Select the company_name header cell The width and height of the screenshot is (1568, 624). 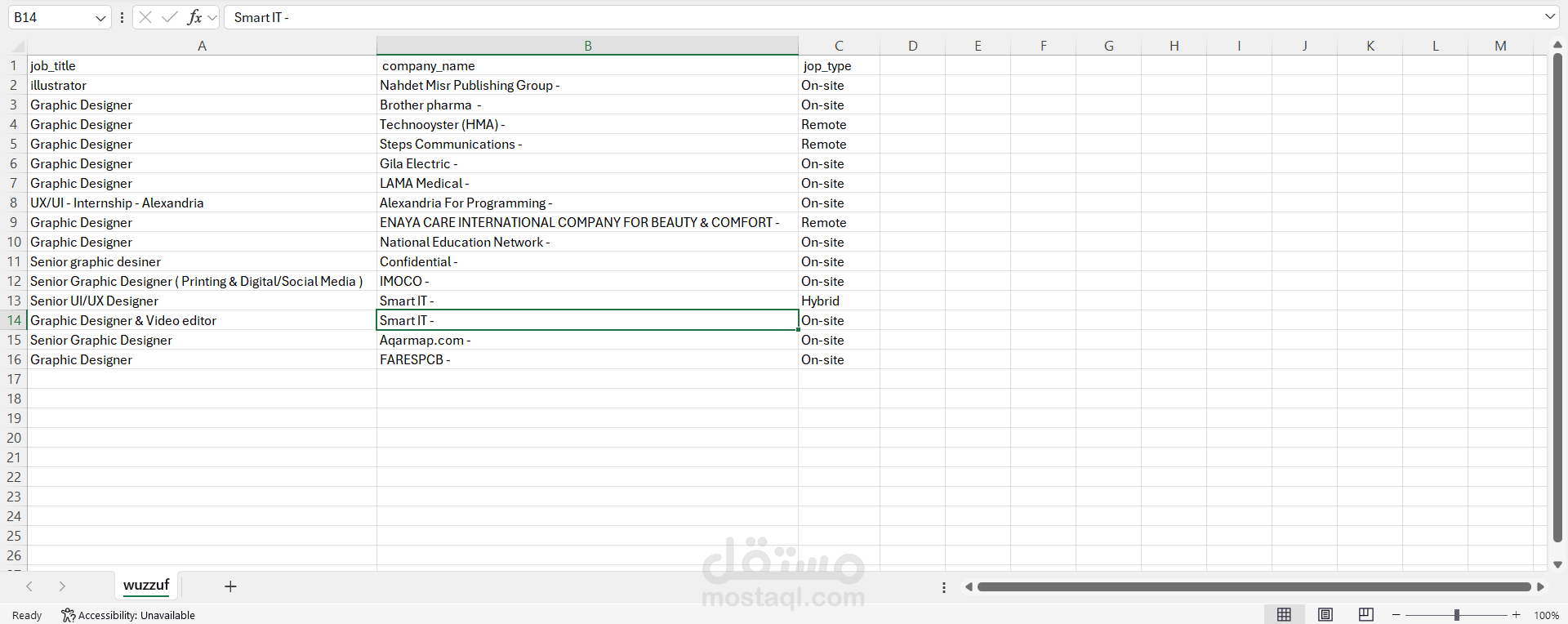pos(587,65)
